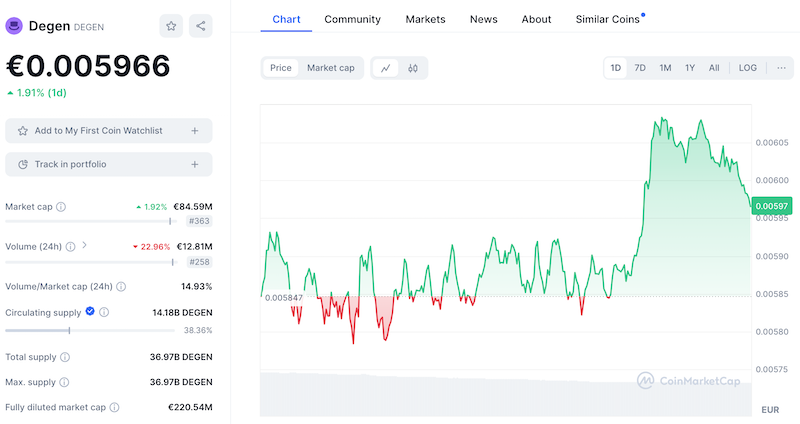Click the #258 volume rank badge
This screenshot has height=424, width=800.
[x=199, y=262]
